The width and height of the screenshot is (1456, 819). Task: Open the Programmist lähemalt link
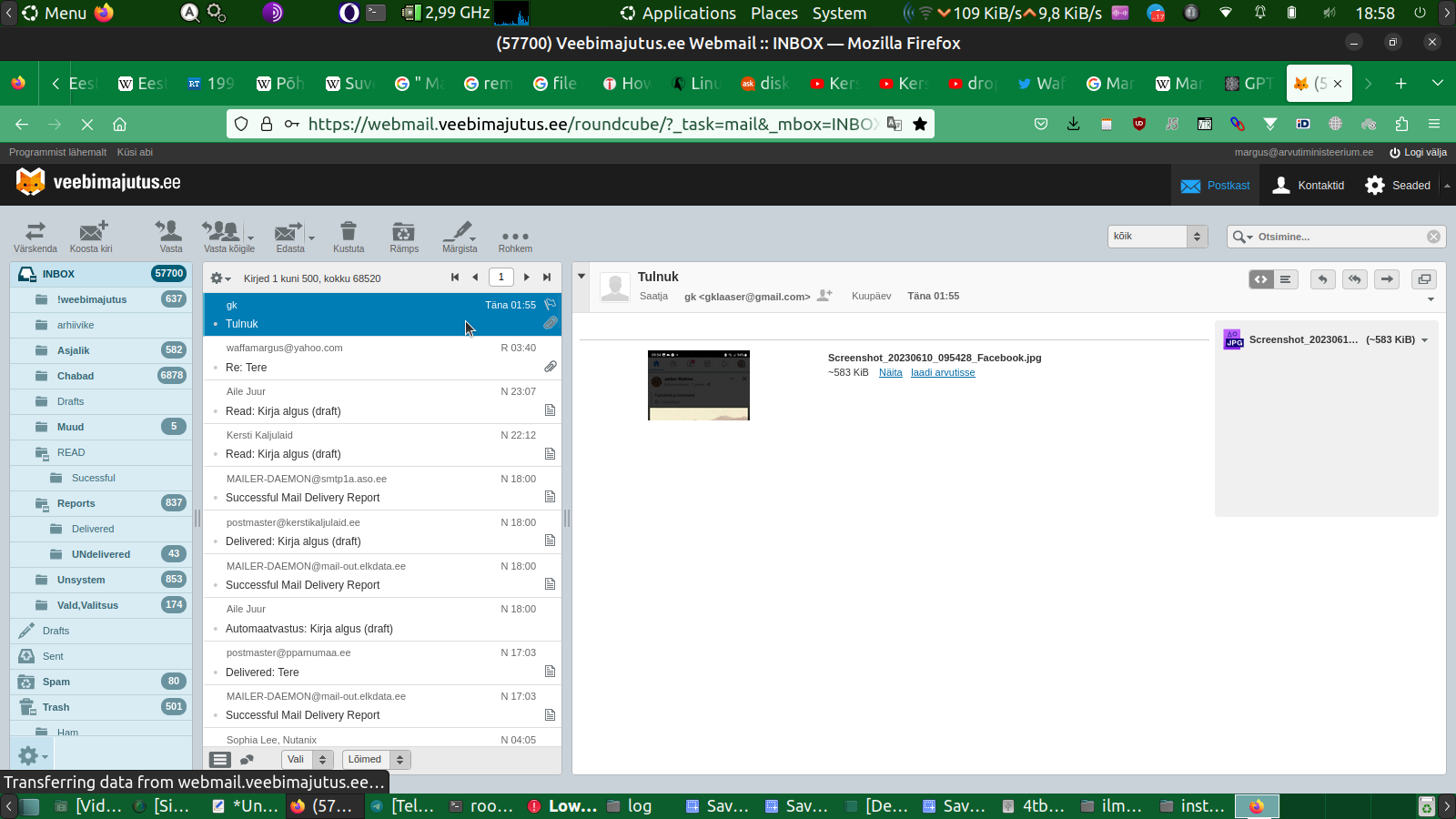tap(57, 152)
